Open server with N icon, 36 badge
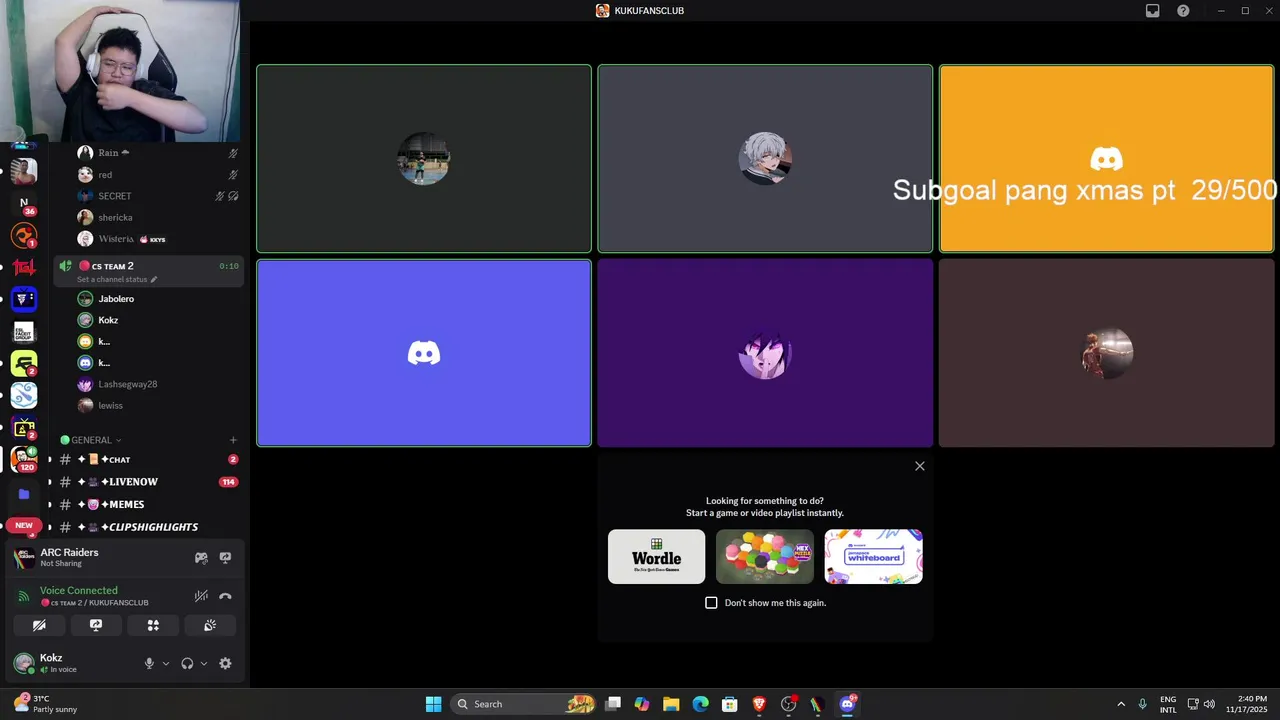The height and width of the screenshot is (720, 1280). point(24,203)
